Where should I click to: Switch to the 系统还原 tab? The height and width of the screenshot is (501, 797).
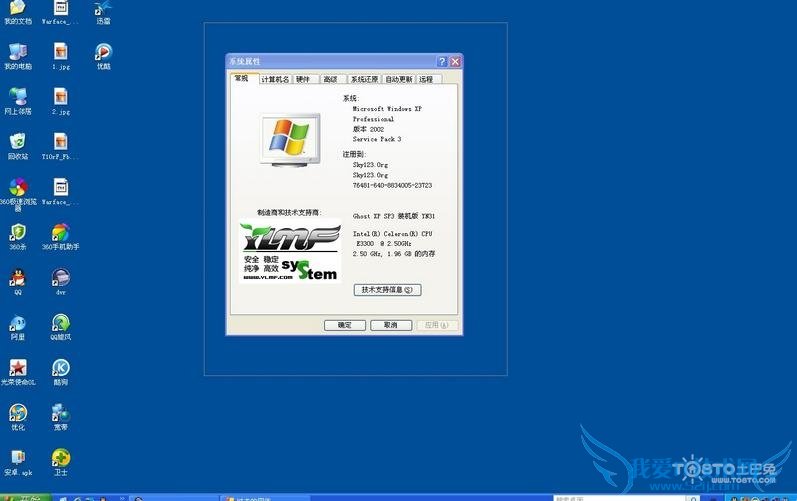(x=364, y=79)
